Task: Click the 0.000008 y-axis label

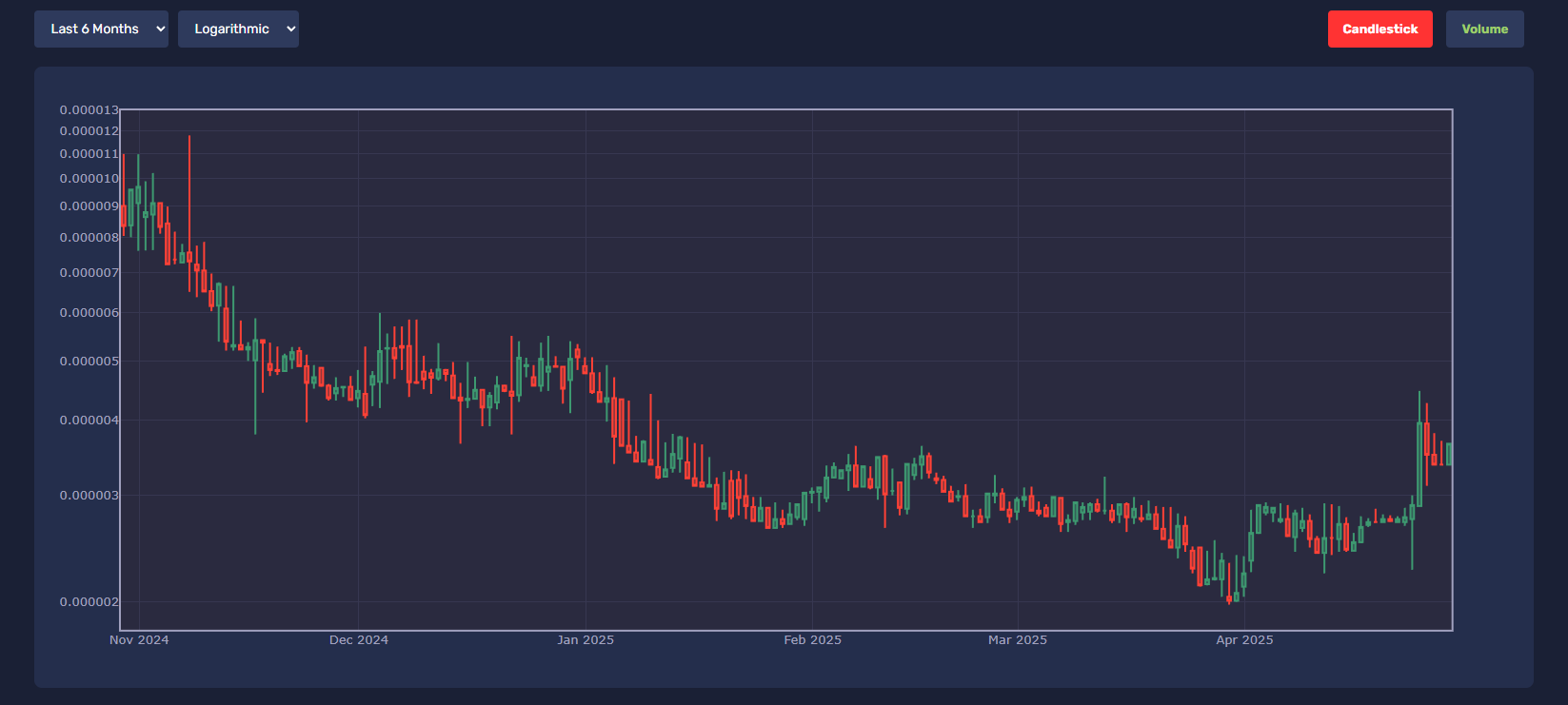Action: (89, 237)
